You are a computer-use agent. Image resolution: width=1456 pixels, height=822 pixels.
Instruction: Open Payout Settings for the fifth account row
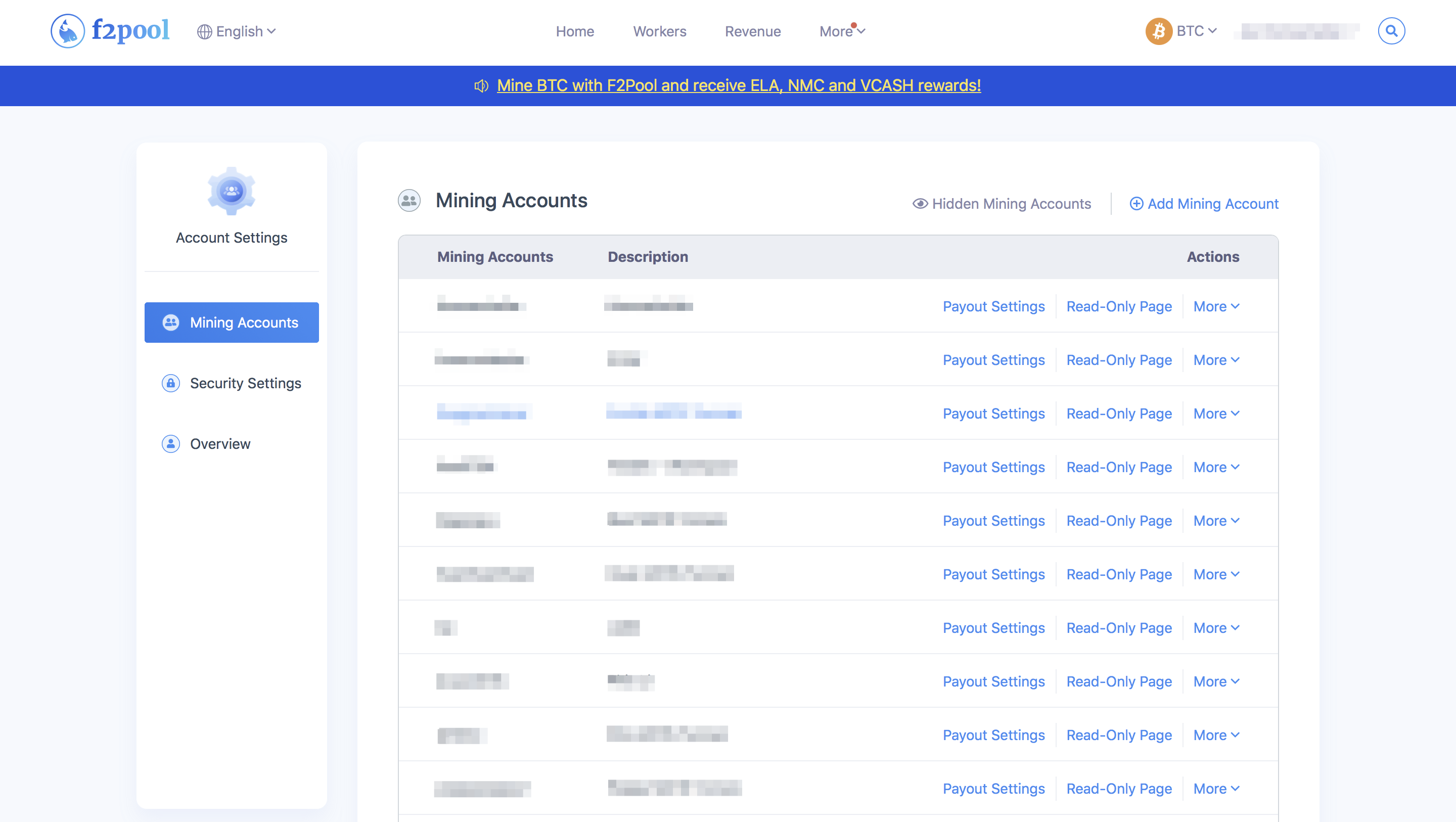pos(993,521)
